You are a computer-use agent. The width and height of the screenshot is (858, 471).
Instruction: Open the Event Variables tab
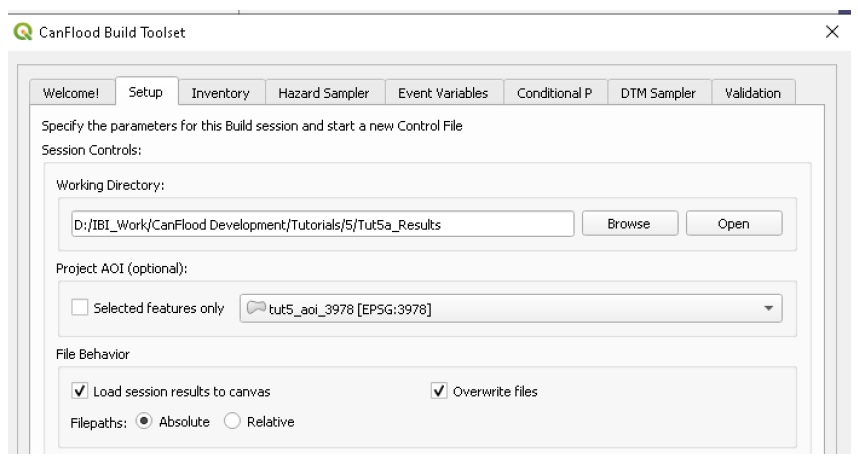coord(443,93)
